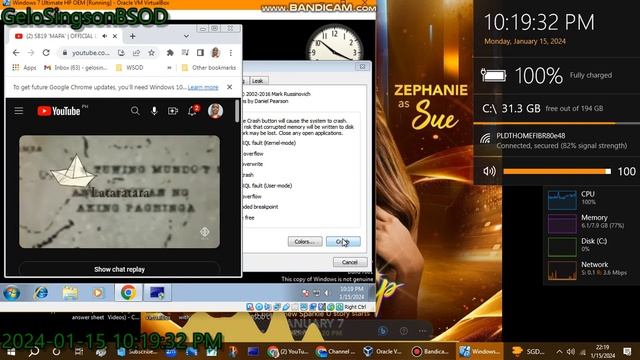Open Windows Explorer folder on Win7 taskbar

[70, 293]
